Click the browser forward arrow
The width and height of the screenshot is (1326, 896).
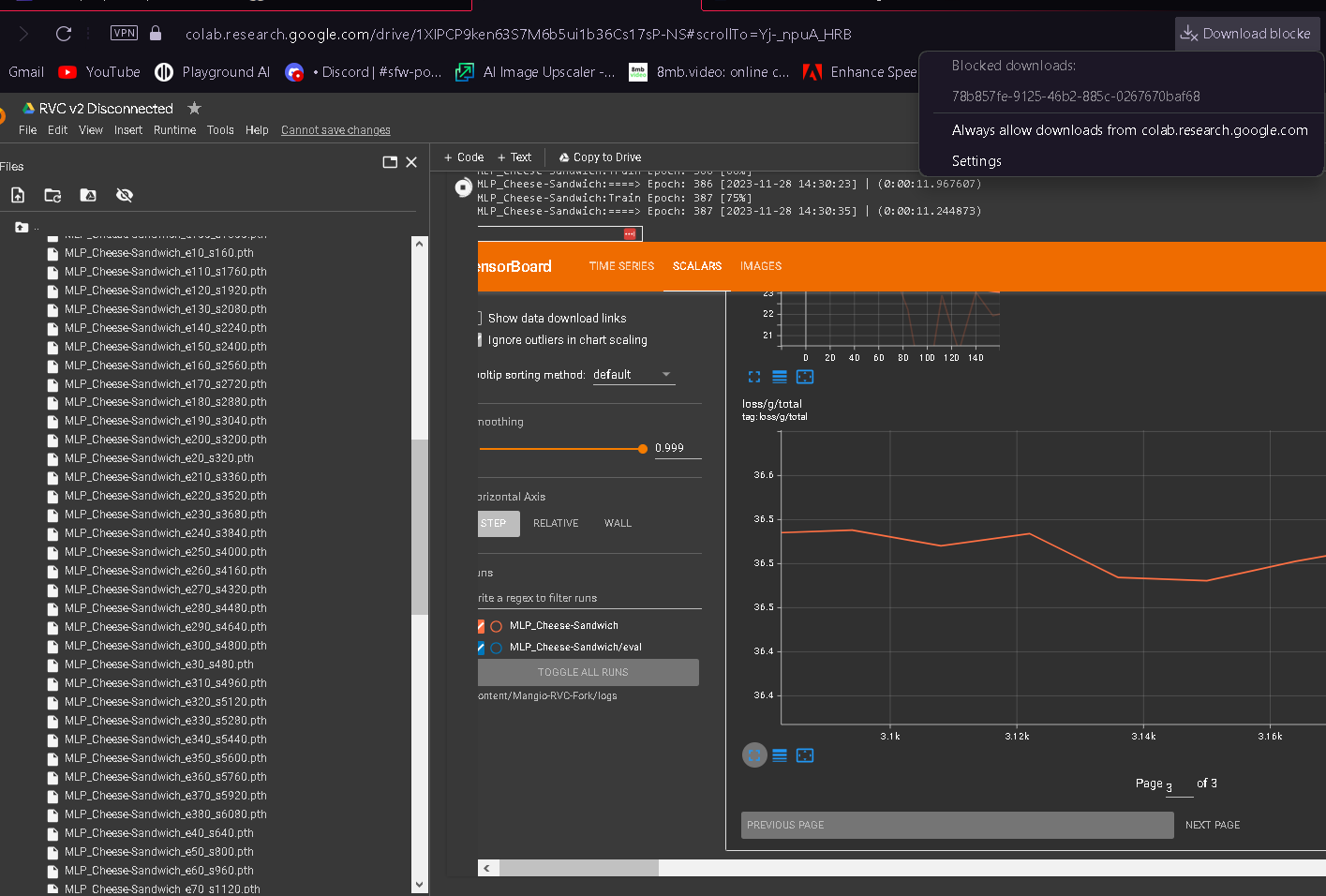[23, 34]
